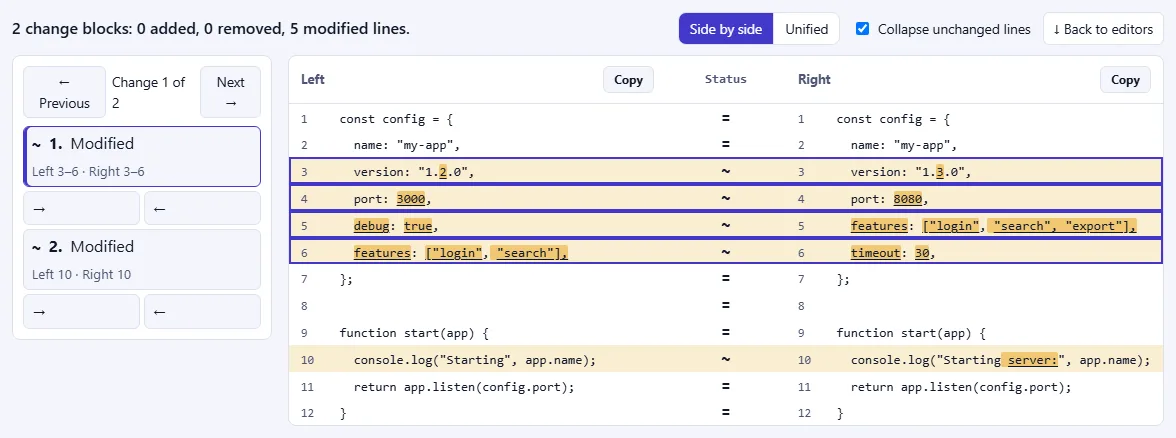Click modified status tilde on line 10
The width and height of the screenshot is (1176, 438).
click(725, 360)
